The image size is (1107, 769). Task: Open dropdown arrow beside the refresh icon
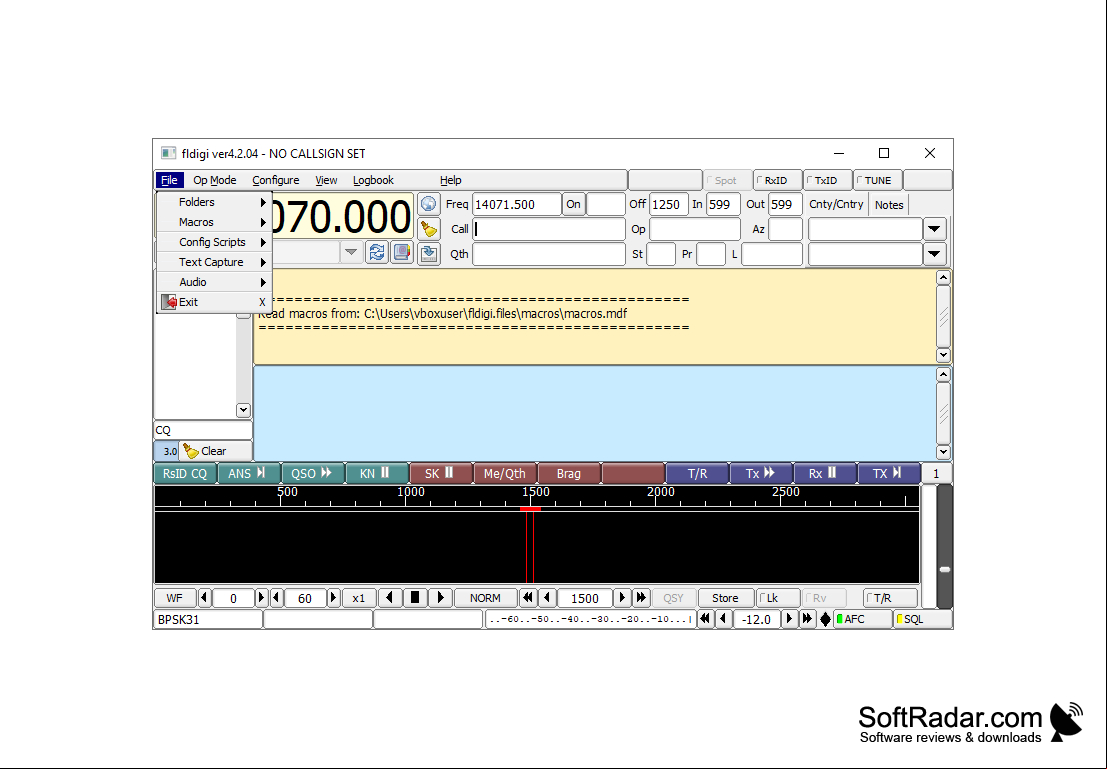351,252
